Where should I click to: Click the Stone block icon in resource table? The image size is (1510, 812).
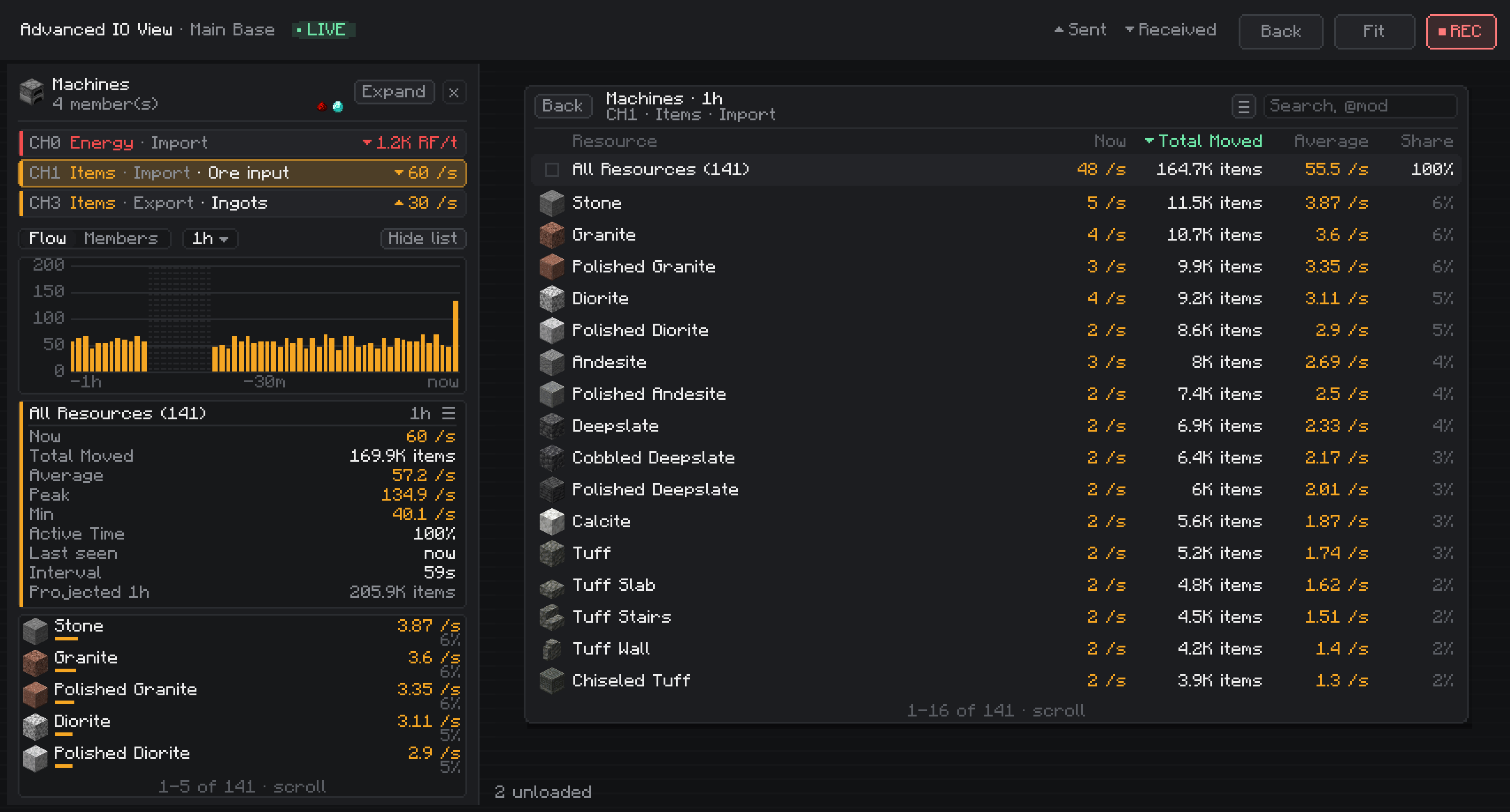point(552,203)
